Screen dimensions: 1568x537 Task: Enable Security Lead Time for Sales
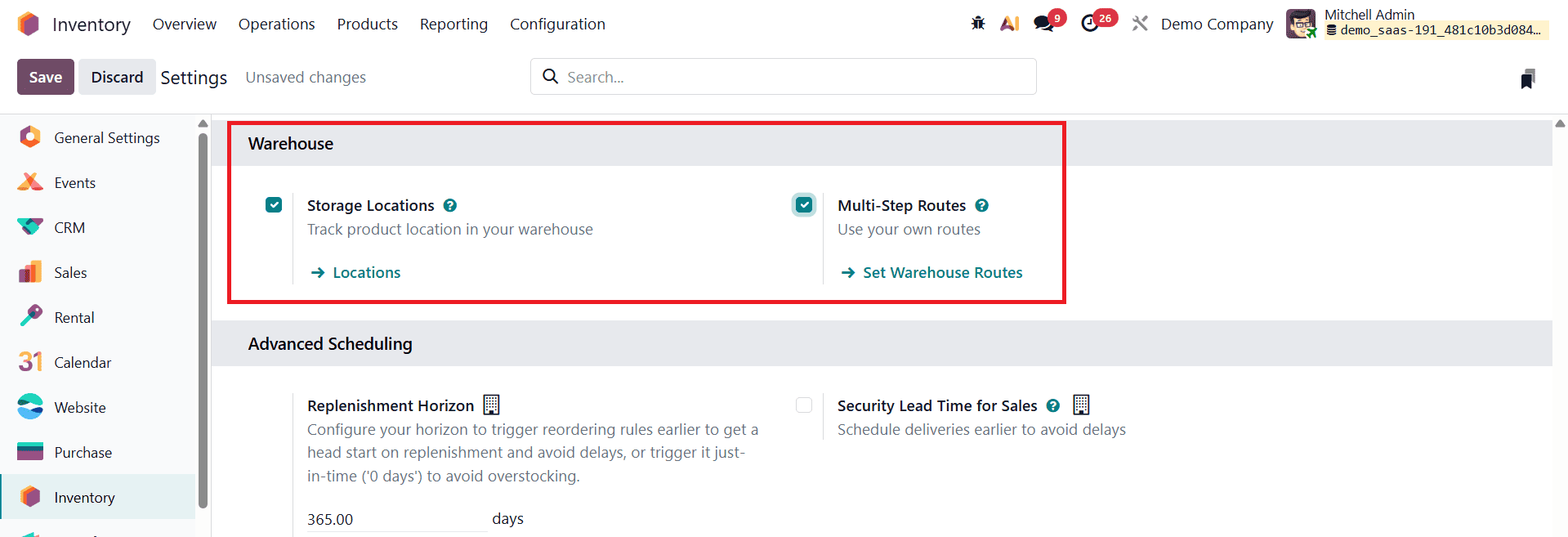804,405
